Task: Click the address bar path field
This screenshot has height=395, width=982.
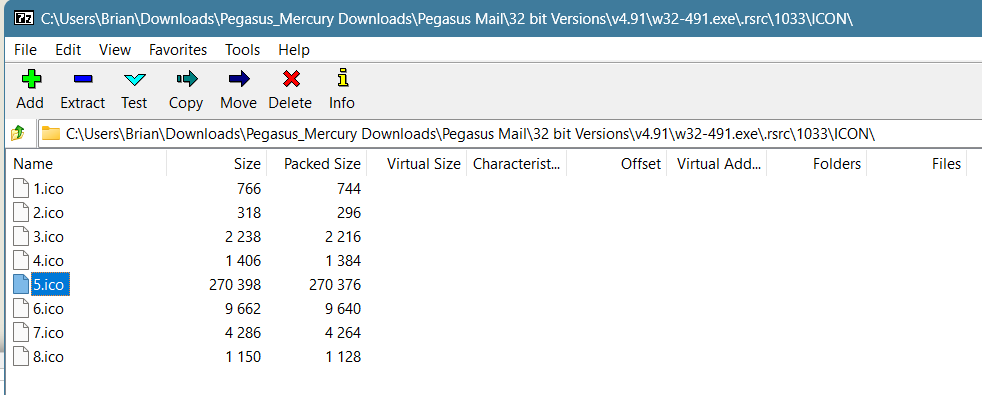Action: click(x=510, y=133)
